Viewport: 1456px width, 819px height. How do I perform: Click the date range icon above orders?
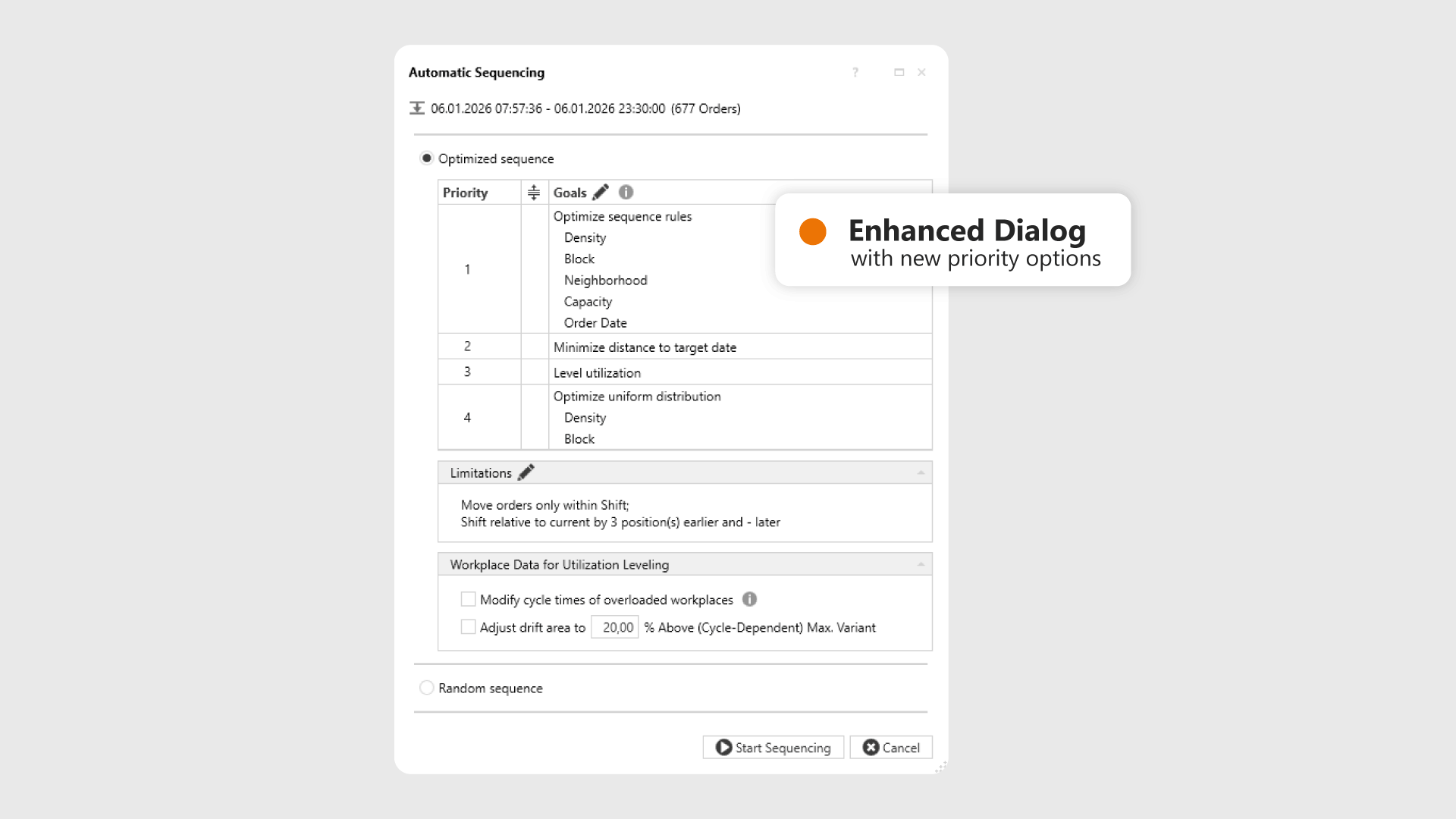(417, 108)
